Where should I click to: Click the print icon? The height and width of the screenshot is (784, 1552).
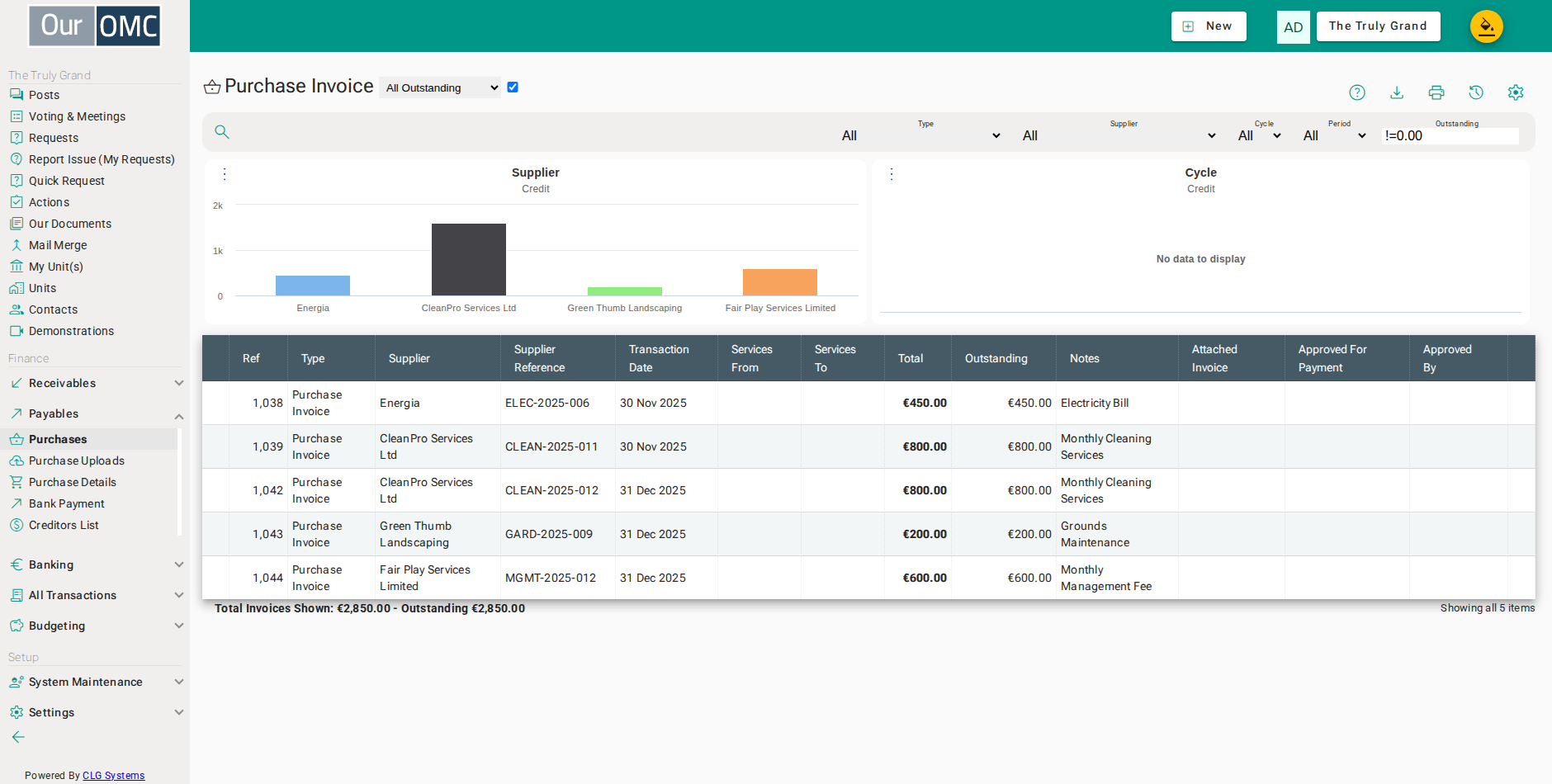(1436, 92)
